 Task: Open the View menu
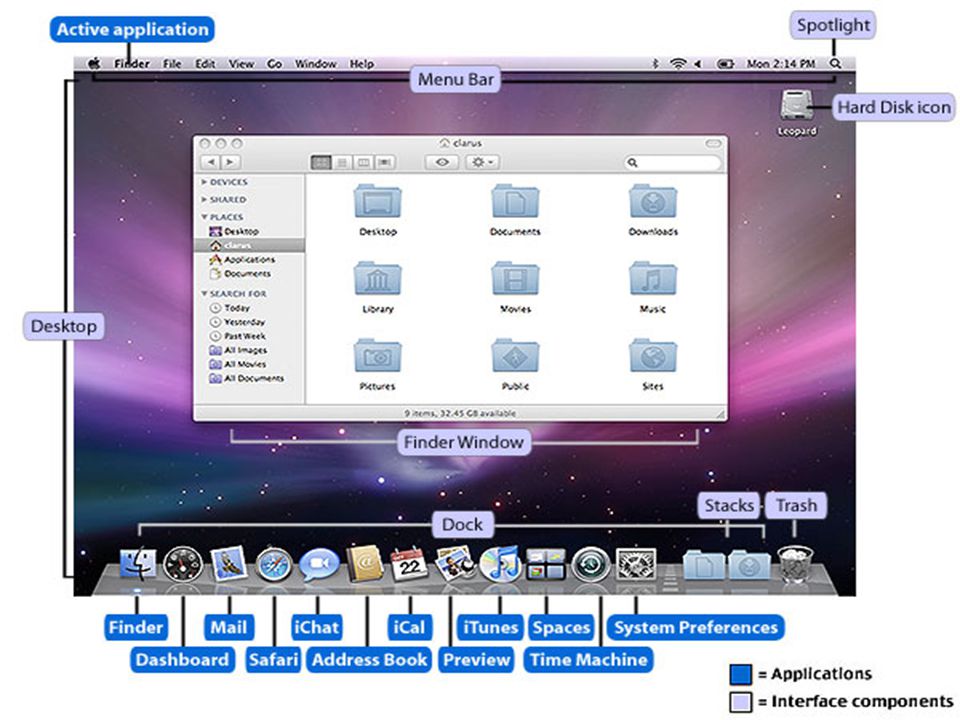coord(241,64)
